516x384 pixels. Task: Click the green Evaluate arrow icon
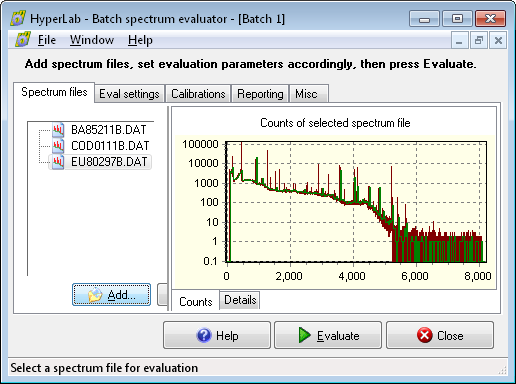point(304,335)
